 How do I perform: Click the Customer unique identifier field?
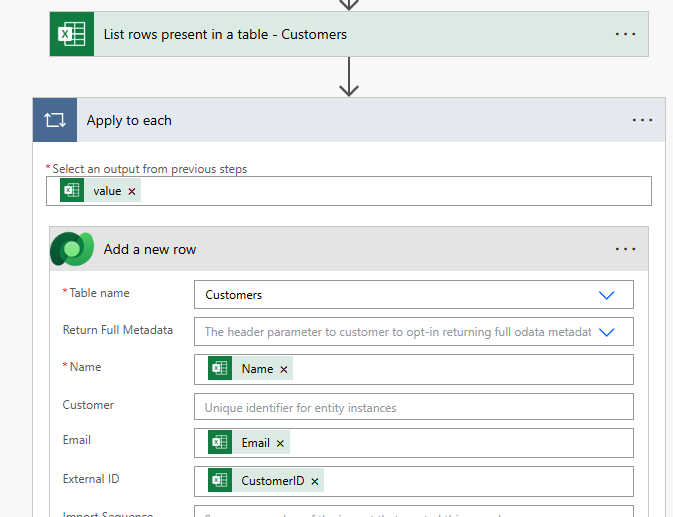pos(413,407)
